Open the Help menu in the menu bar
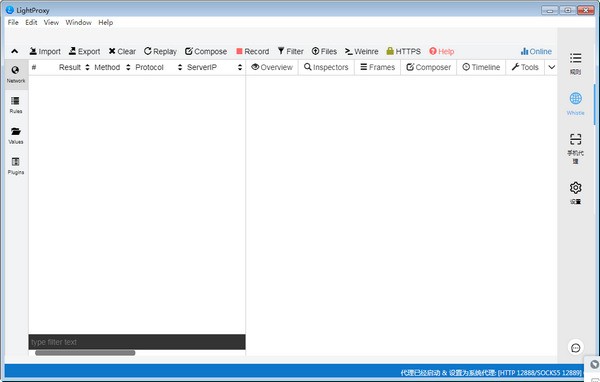600x382 pixels. (106, 22)
